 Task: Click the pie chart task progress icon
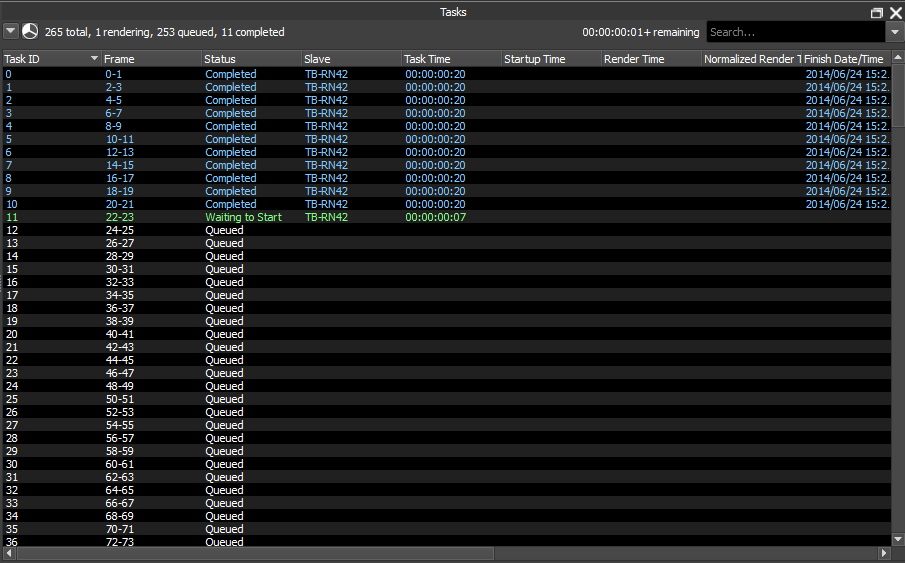[x=30, y=32]
